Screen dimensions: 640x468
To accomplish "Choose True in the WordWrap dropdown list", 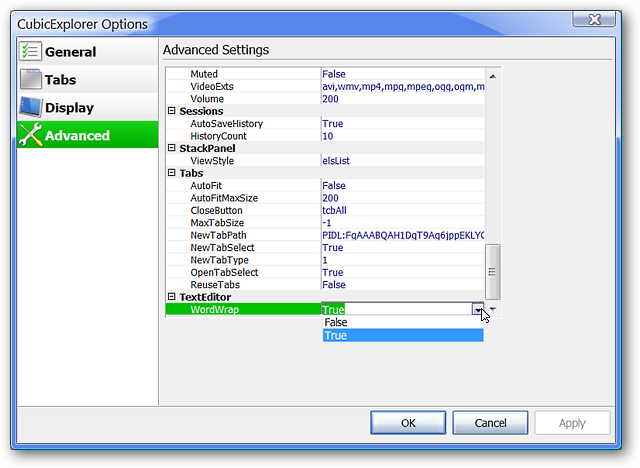I will 403,335.
